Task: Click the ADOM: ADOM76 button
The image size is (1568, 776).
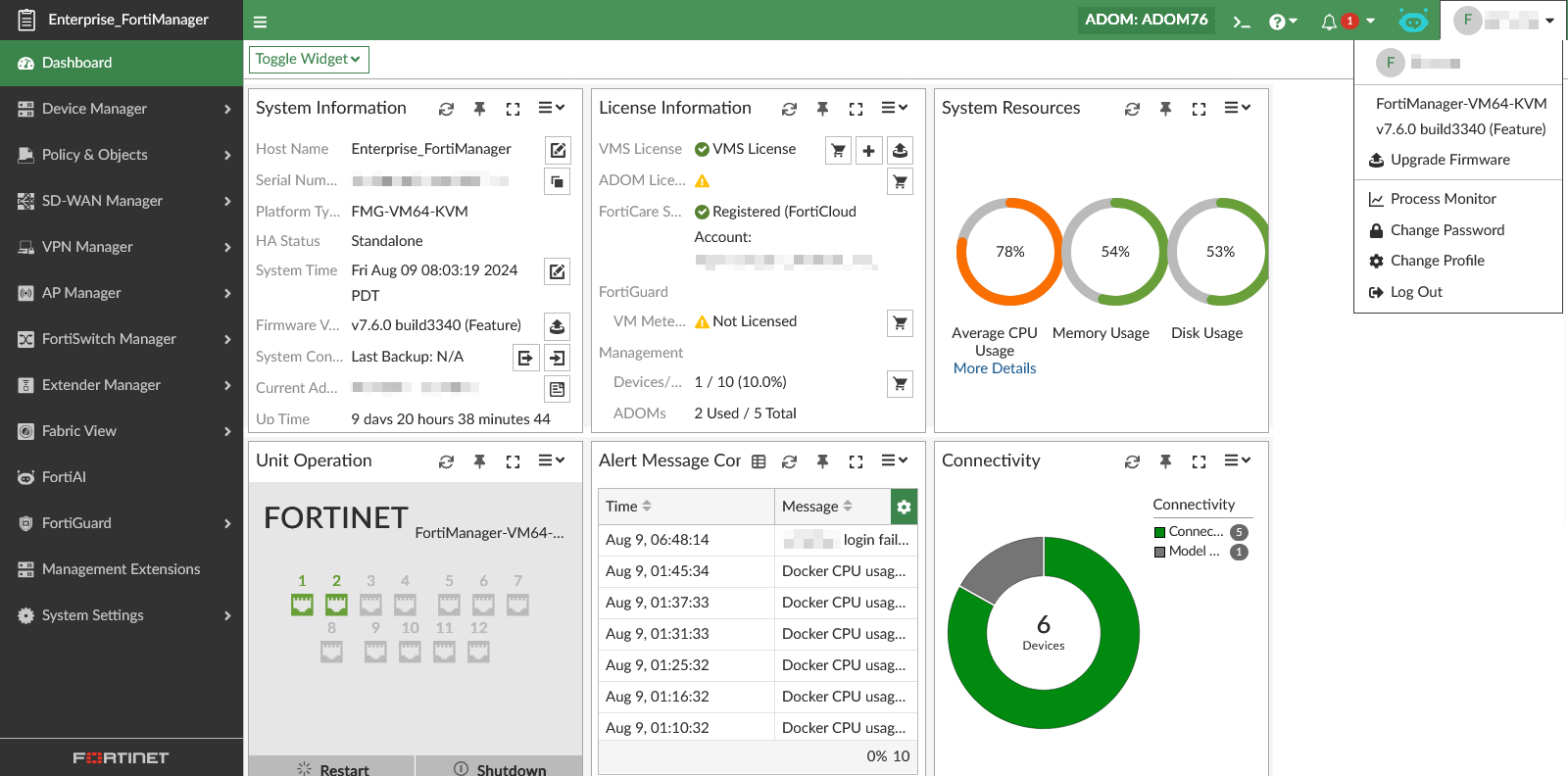Action: click(x=1146, y=20)
